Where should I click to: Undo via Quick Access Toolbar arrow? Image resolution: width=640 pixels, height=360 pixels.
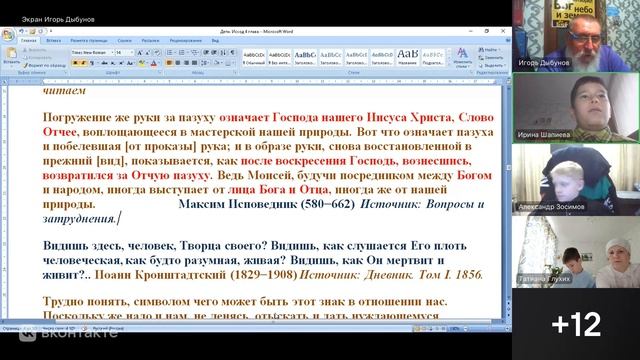pyautogui.click(x=21, y=31)
